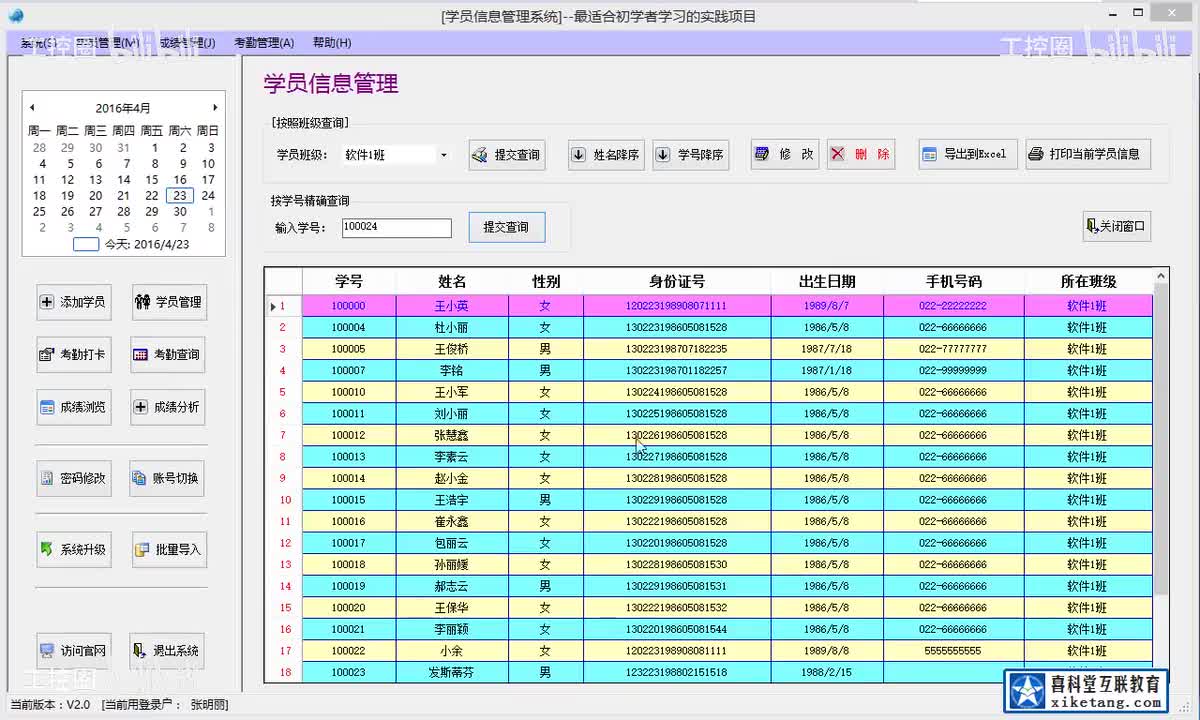Viewport: 1200px width, 720px height.
Task: Click the 系统升级 sidebar button
Action: tap(73, 549)
